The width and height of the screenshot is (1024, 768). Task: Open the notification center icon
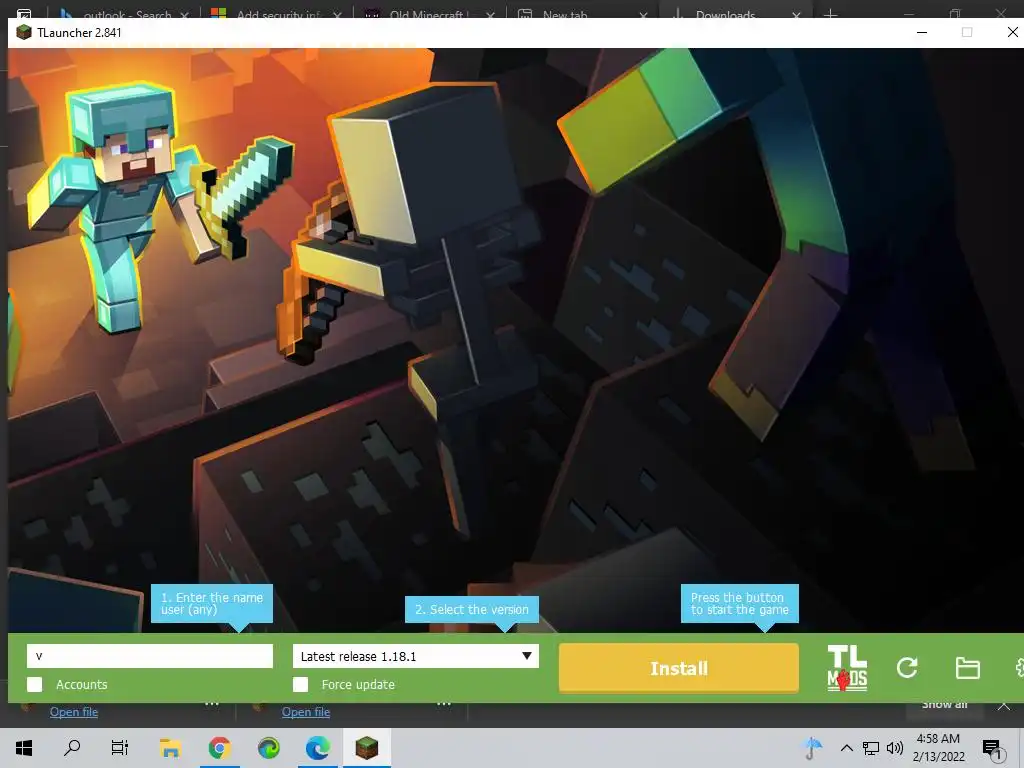coord(993,750)
